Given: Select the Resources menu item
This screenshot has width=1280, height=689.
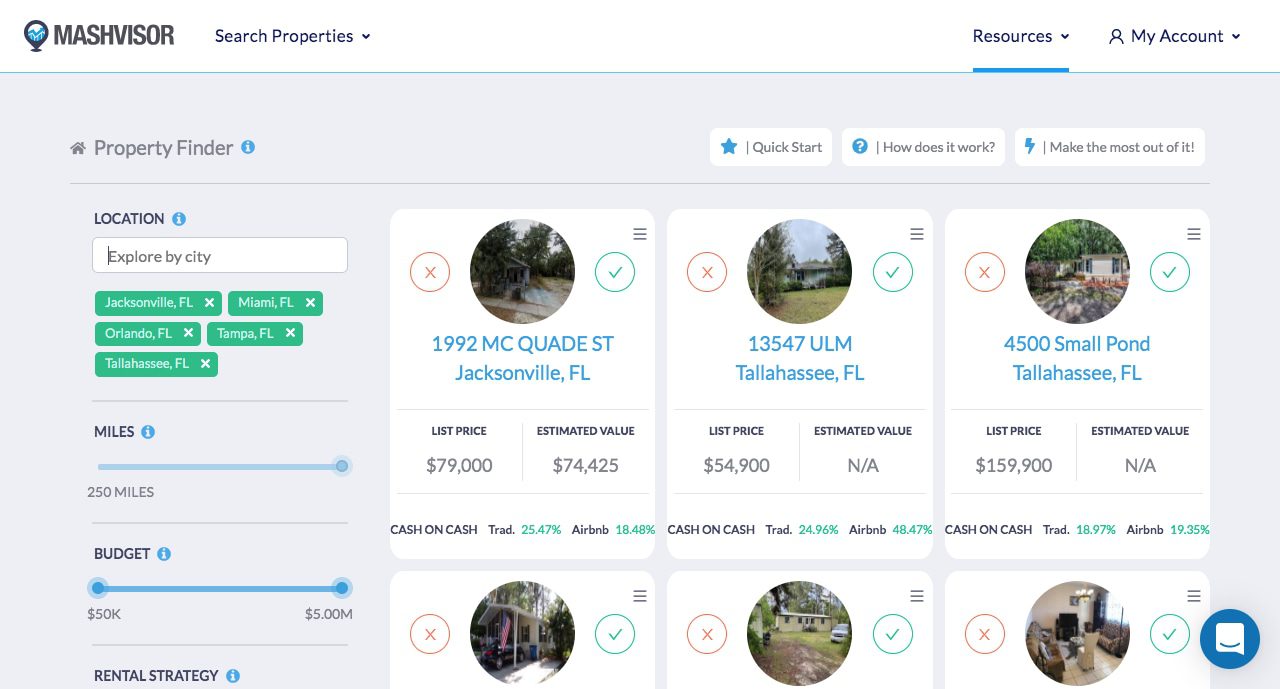Looking at the screenshot, I should [1013, 36].
